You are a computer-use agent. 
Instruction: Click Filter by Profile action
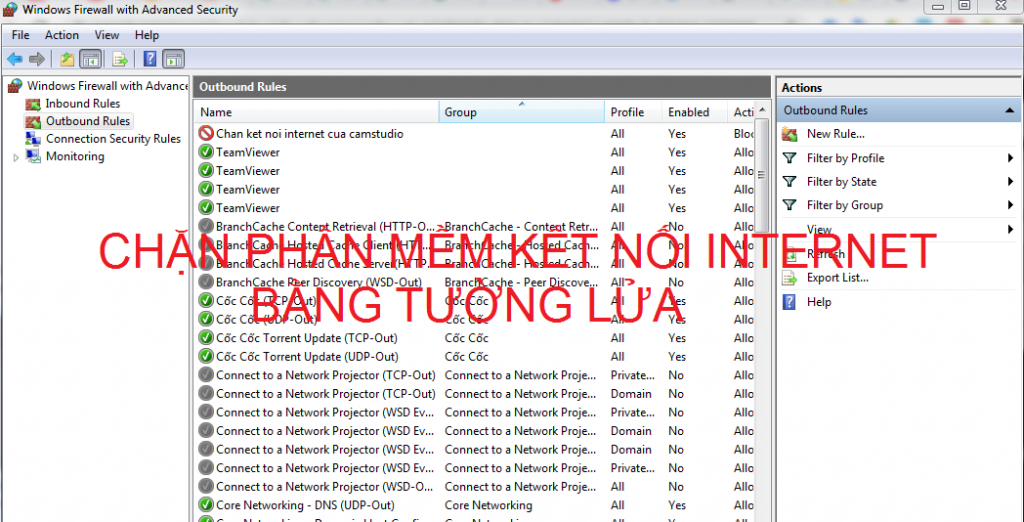(846, 158)
